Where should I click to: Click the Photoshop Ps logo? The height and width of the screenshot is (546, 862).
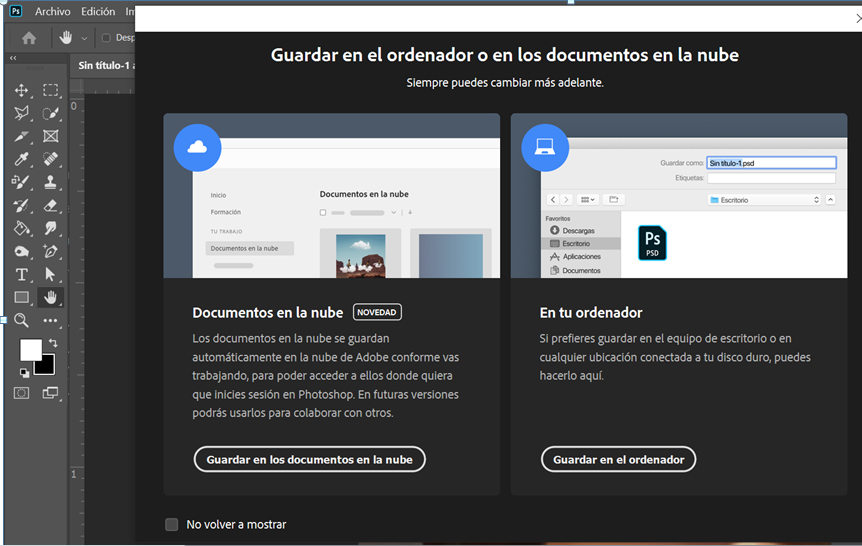16,11
